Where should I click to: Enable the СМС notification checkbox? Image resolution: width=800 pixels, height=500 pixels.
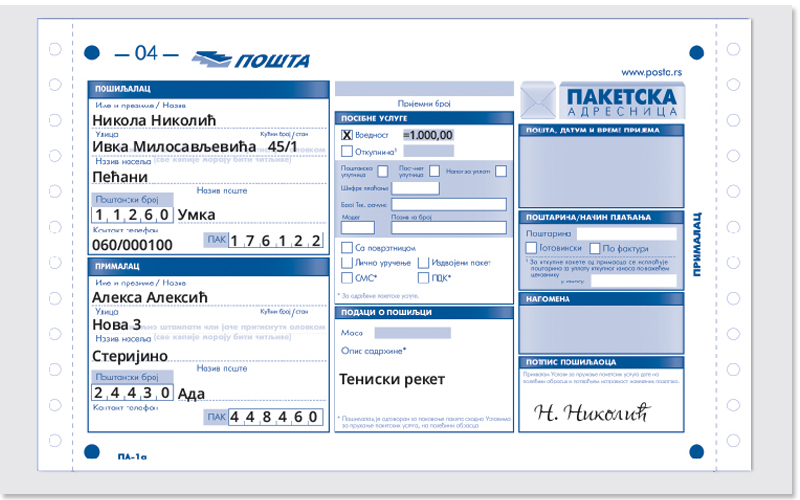346,278
